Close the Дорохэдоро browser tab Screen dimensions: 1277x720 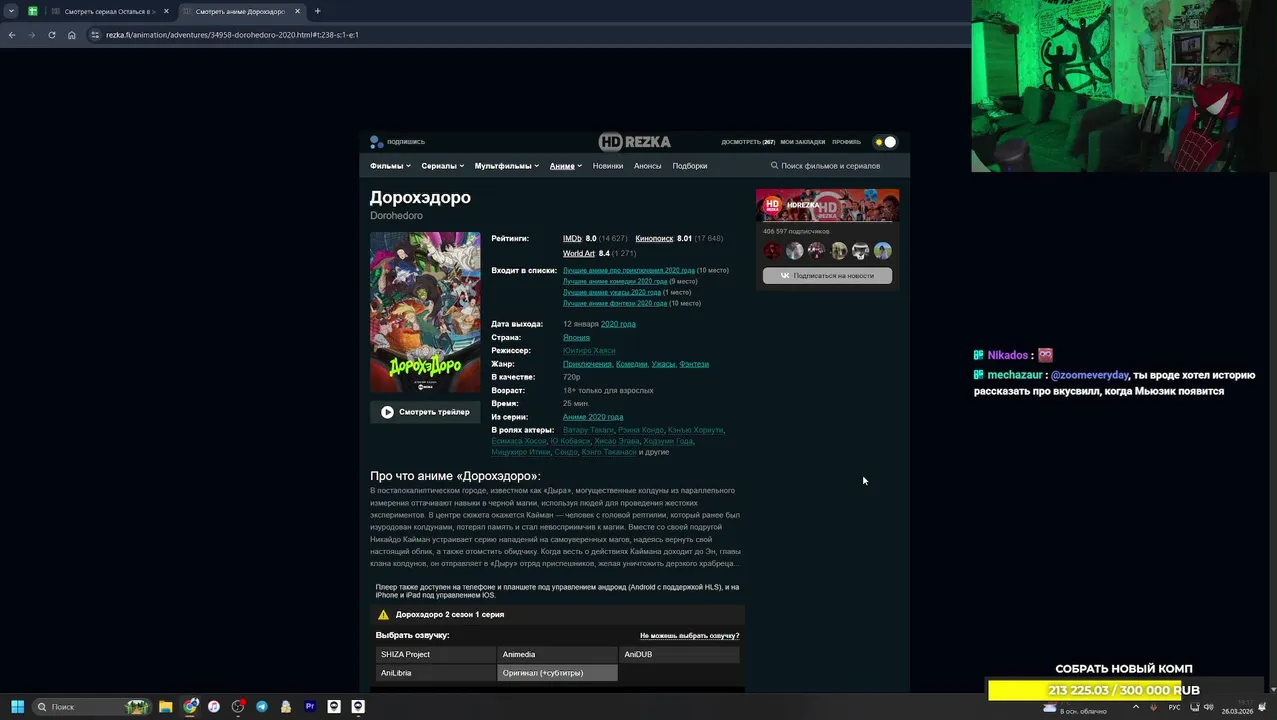[297, 11]
